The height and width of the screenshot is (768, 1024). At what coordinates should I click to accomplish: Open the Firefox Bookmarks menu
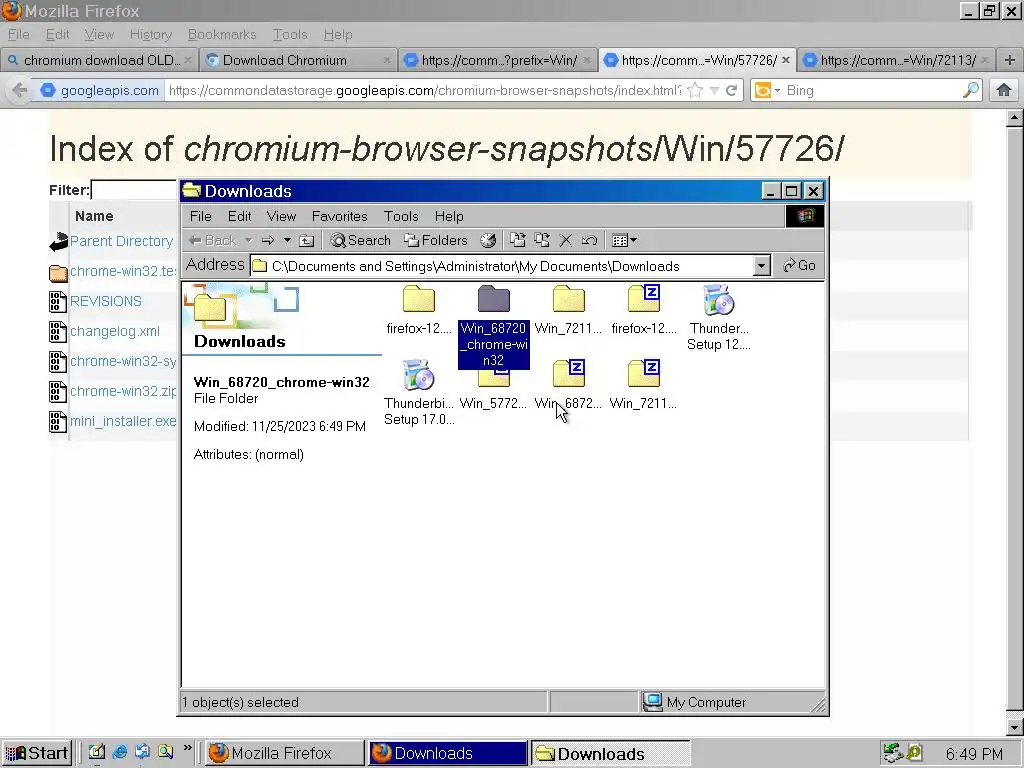point(222,35)
